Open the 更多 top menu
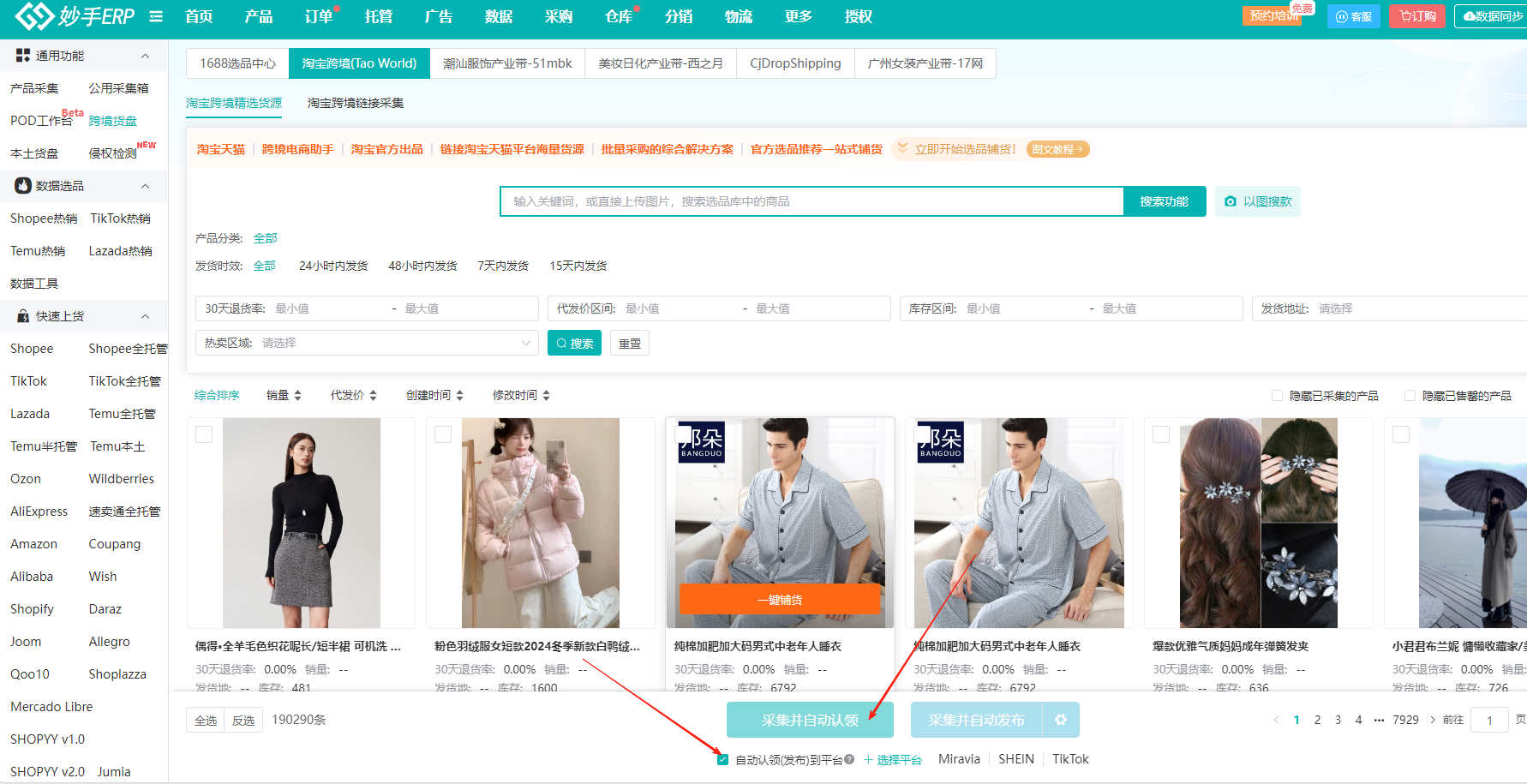This screenshot has height=784, width=1527. pos(798,16)
